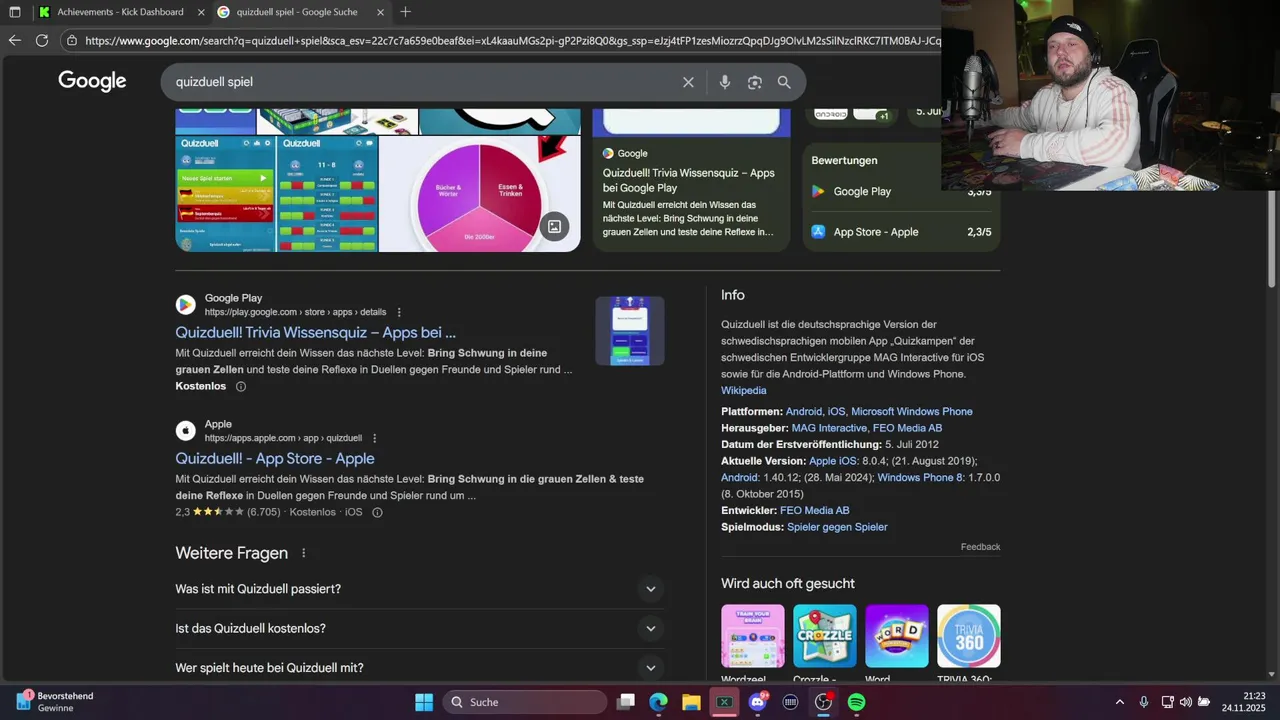The height and width of the screenshot is (720, 1280).
Task: Click the MAG Interactive publisher link
Action: 829,428
